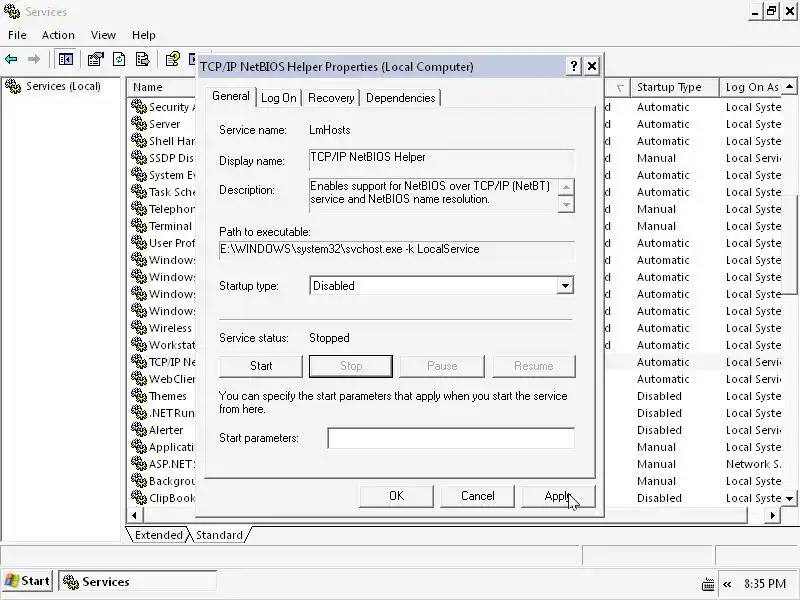Image resolution: width=800 pixels, height=600 pixels.
Task: Switch to the Extended view tab
Action: 158,535
